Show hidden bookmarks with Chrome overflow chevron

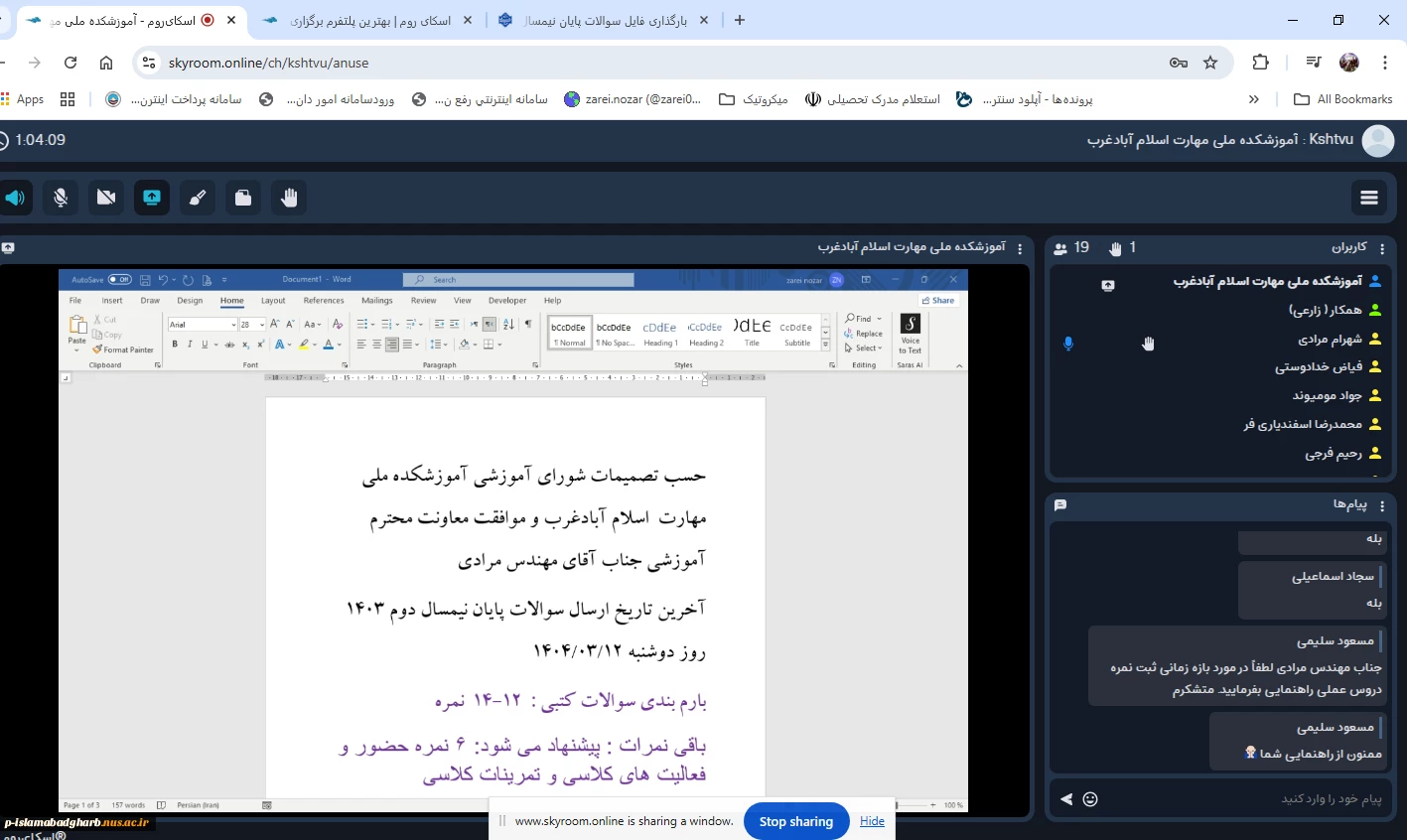[1253, 99]
